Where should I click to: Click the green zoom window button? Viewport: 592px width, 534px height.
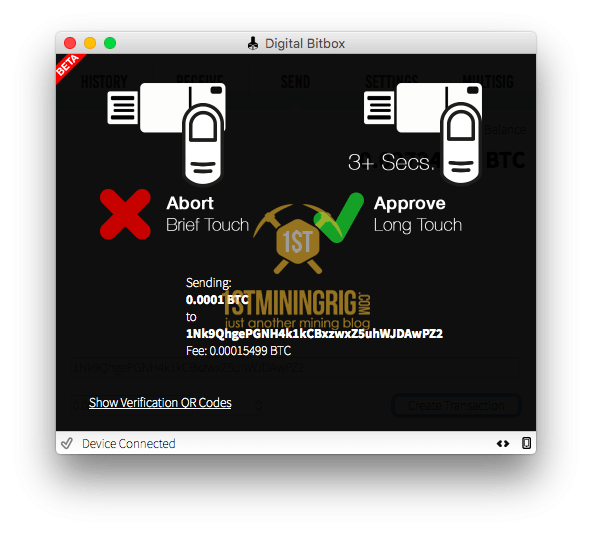click(110, 43)
